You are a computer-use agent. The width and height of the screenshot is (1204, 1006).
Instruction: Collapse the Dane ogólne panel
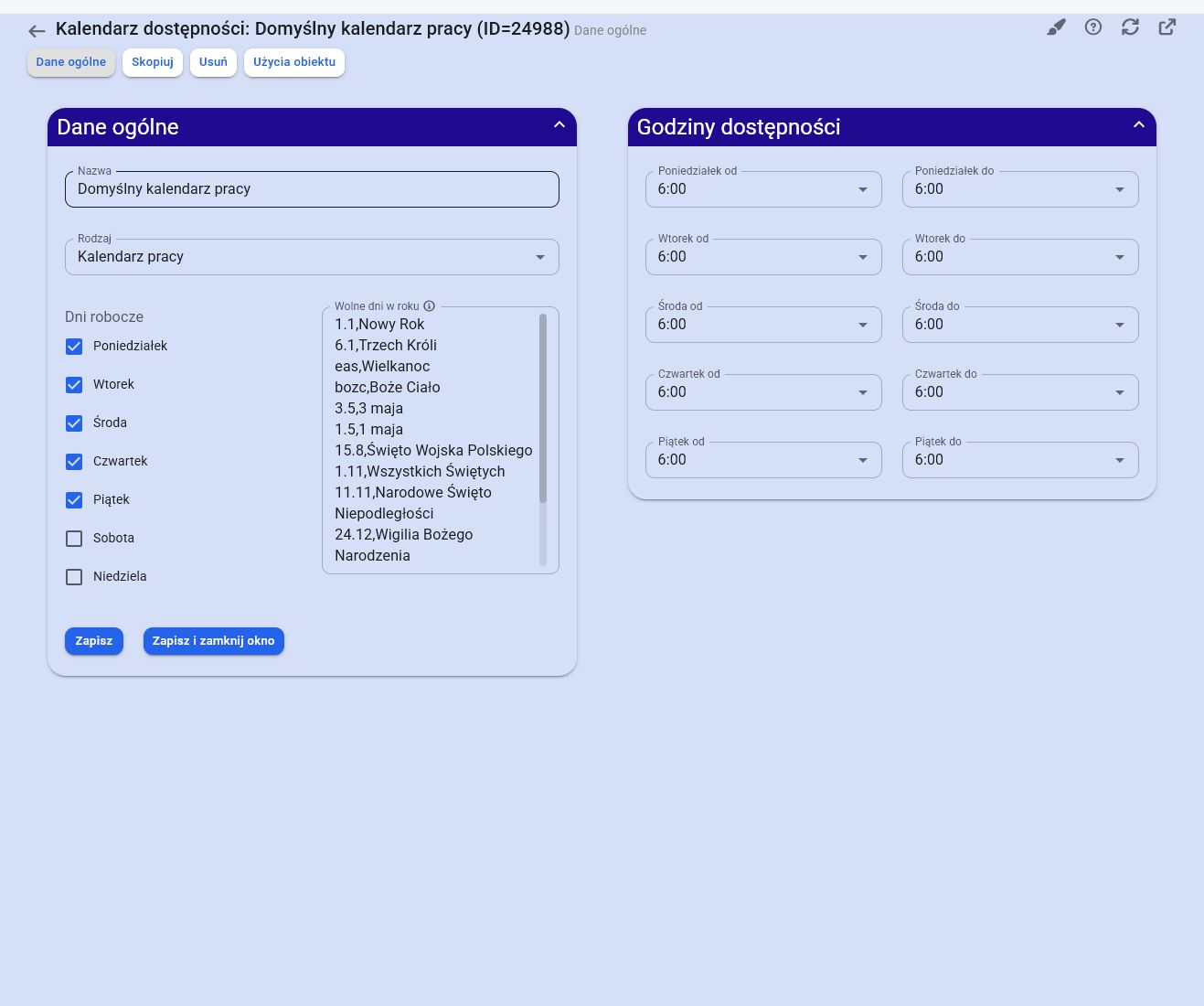(x=559, y=125)
